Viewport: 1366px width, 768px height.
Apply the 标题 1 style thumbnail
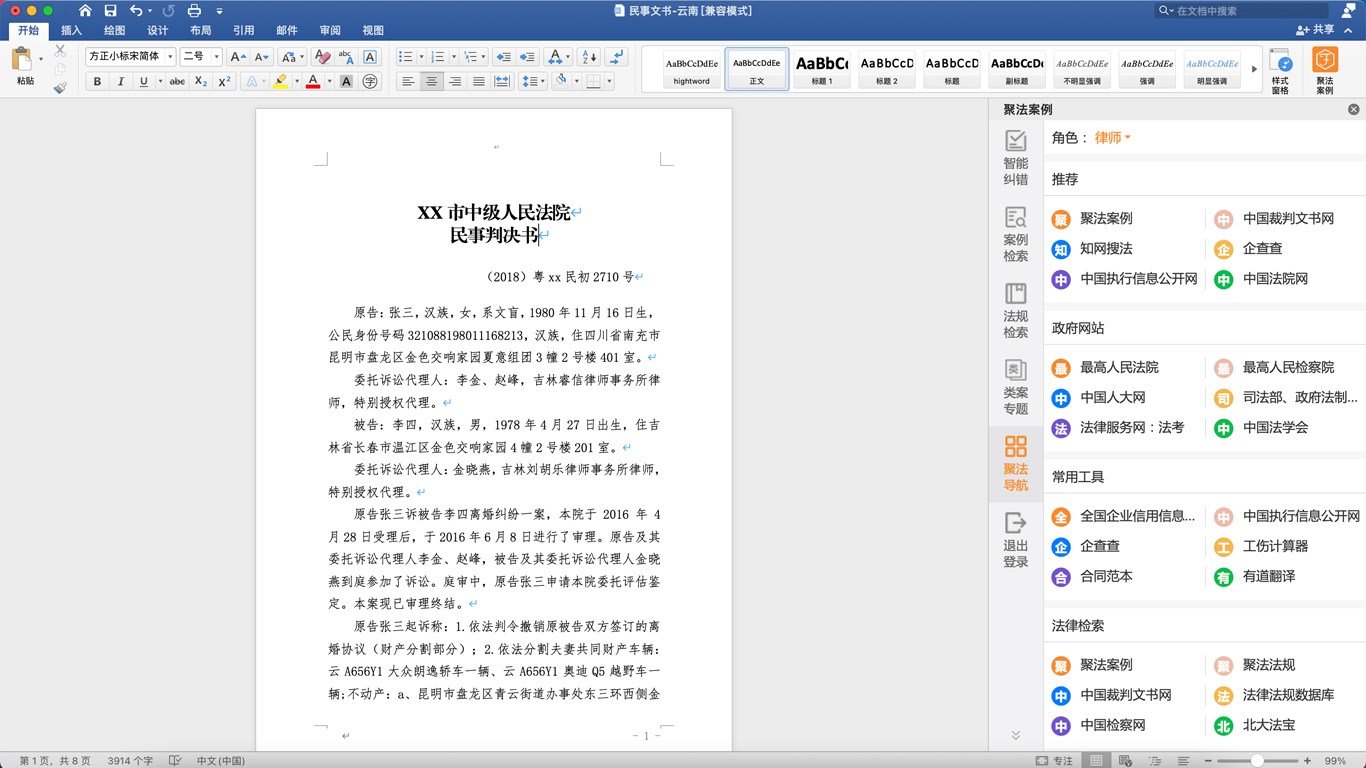[821, 69]
